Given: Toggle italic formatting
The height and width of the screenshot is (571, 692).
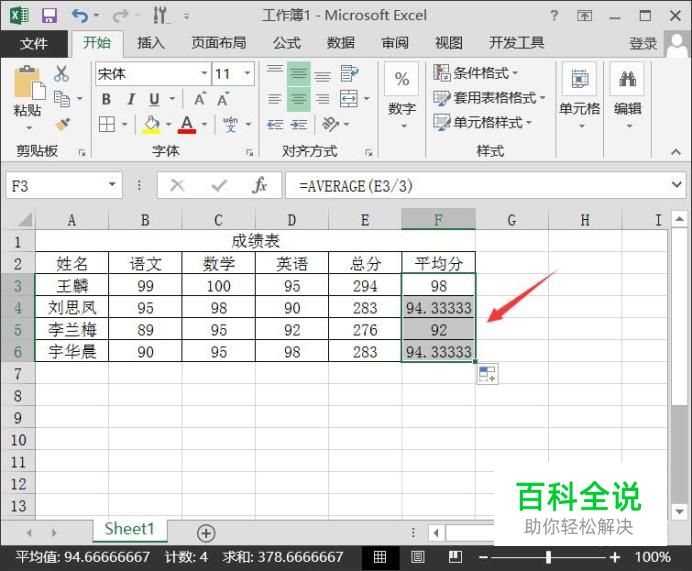Looking at the screenshot, I should pyautogui.click(x=131, y=99).
